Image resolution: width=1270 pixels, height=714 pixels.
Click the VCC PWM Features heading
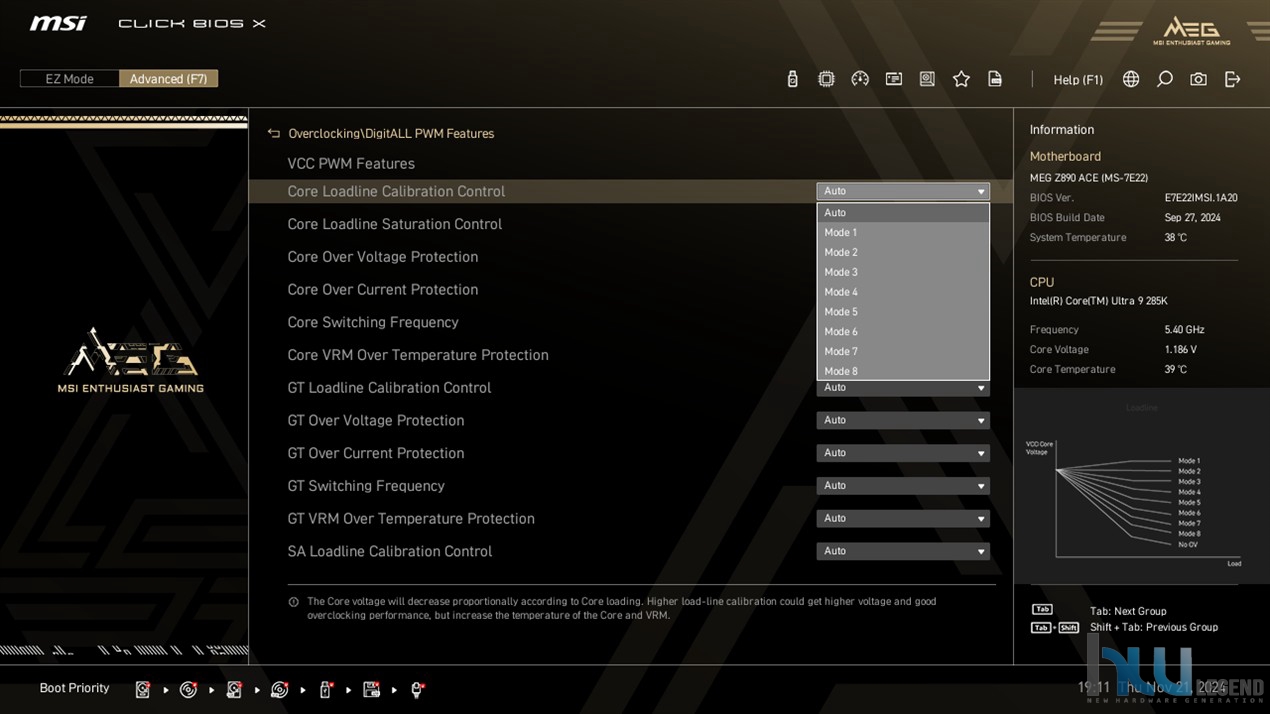click(x=351, y=164)
